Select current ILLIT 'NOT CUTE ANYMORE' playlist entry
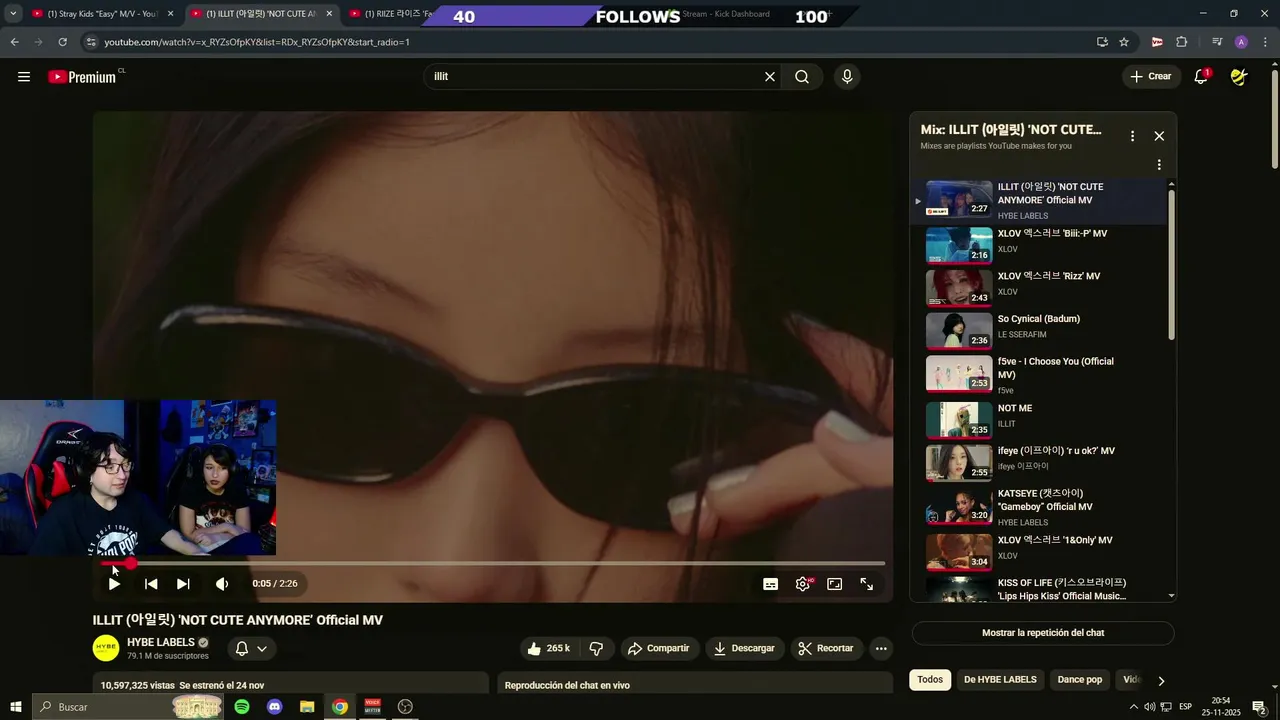This screenshot has width=1280, height=720. coord(1038,200)
